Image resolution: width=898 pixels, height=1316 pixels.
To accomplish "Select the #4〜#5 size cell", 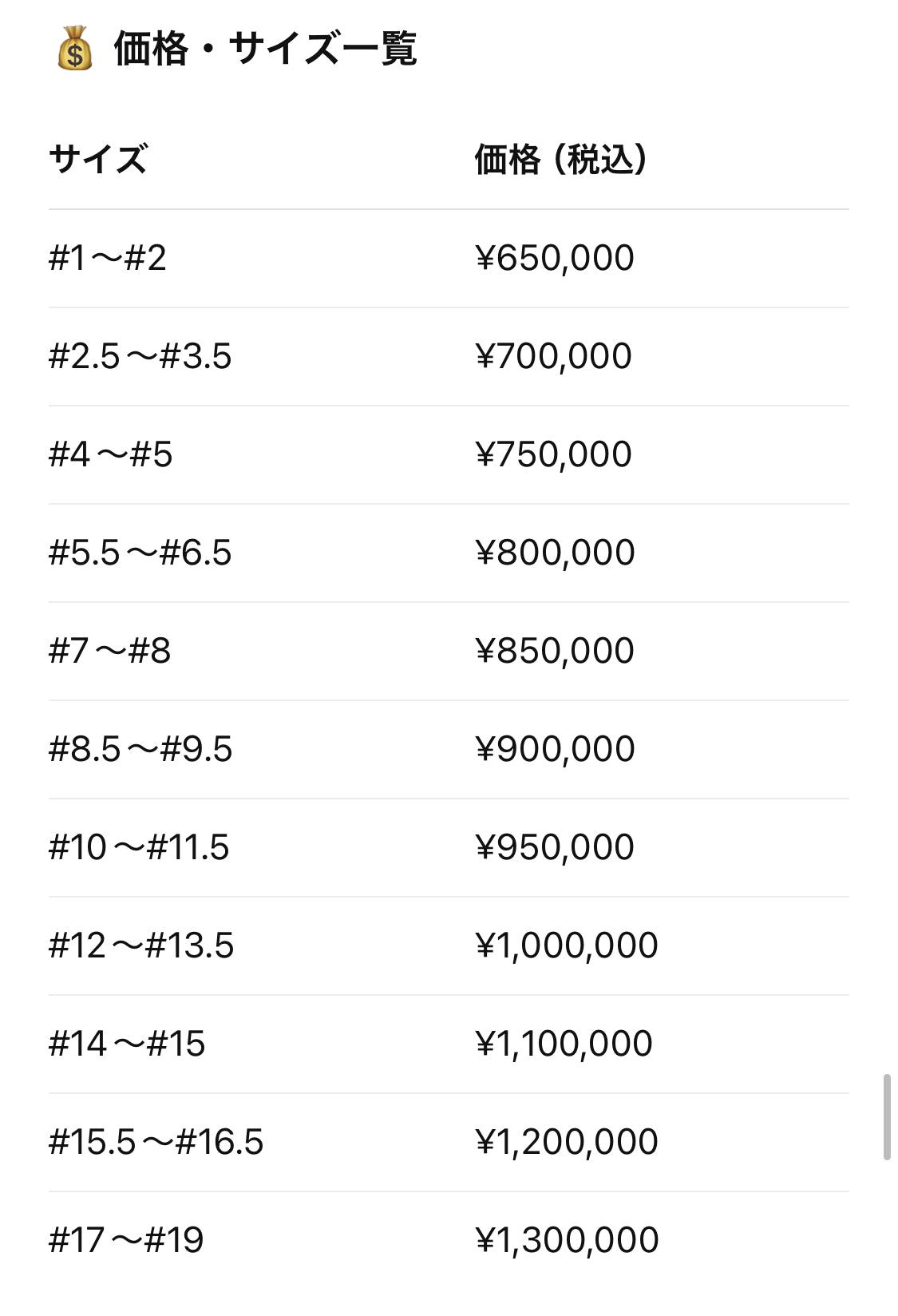I will pos(110,454).
